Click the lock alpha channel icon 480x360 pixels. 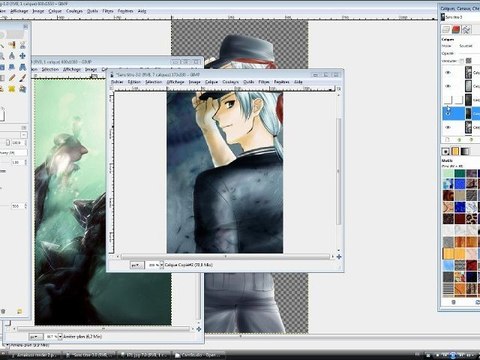pyautogui.click(x=469, y=61)
